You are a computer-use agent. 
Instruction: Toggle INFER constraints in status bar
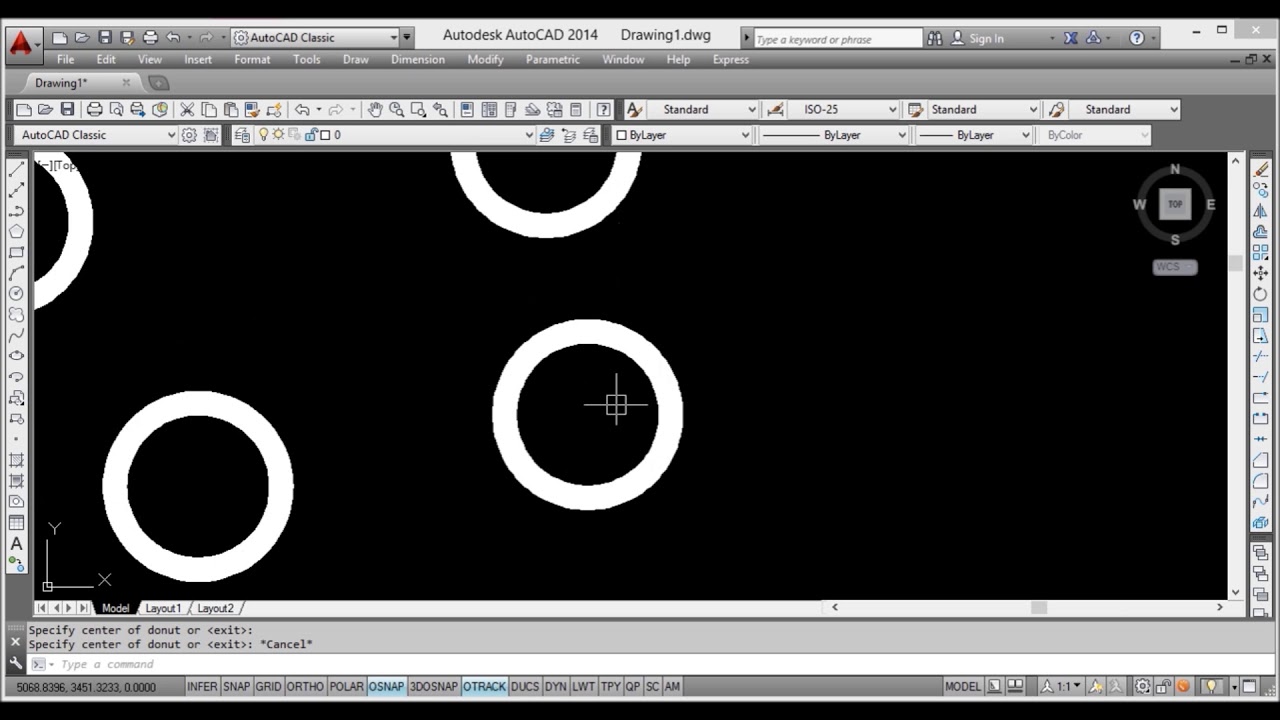202,687
